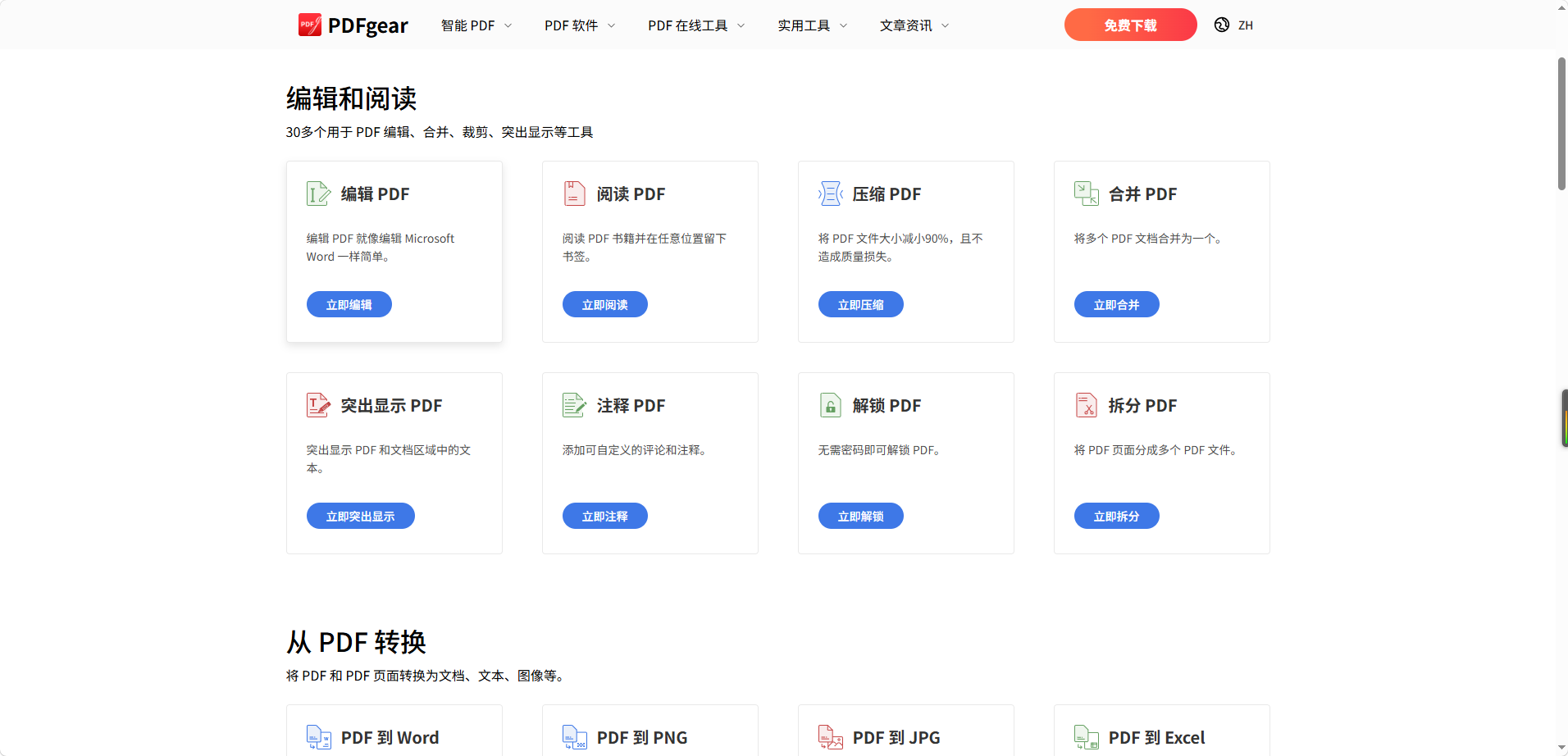The width and height of the screenshot is (1568, 756).
Task: Click the 注释 PDF annotation icon
Action: 574,405
